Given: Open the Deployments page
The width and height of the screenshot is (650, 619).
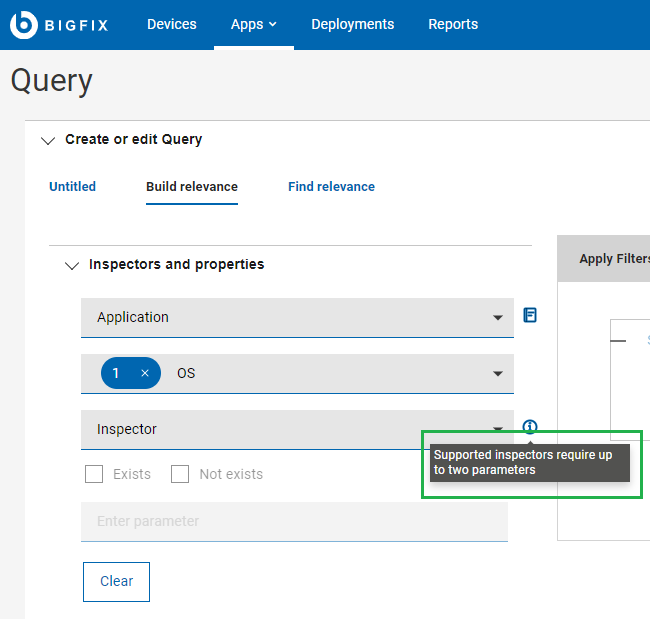Looking at the screenshot, I should pyautogui.click(x=352, y=24).
